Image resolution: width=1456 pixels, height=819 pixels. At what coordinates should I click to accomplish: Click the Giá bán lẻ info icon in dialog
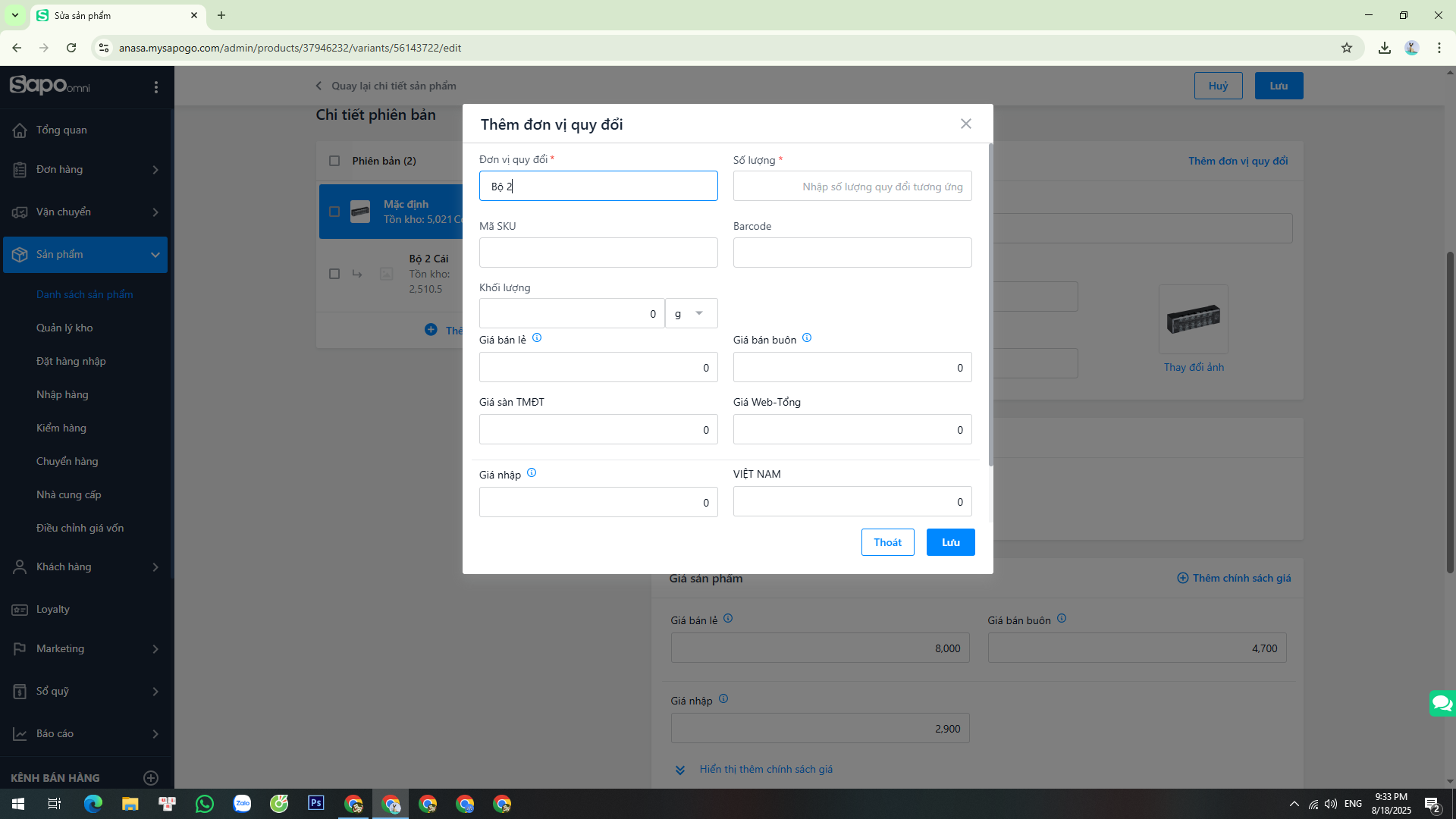(537, 338)
